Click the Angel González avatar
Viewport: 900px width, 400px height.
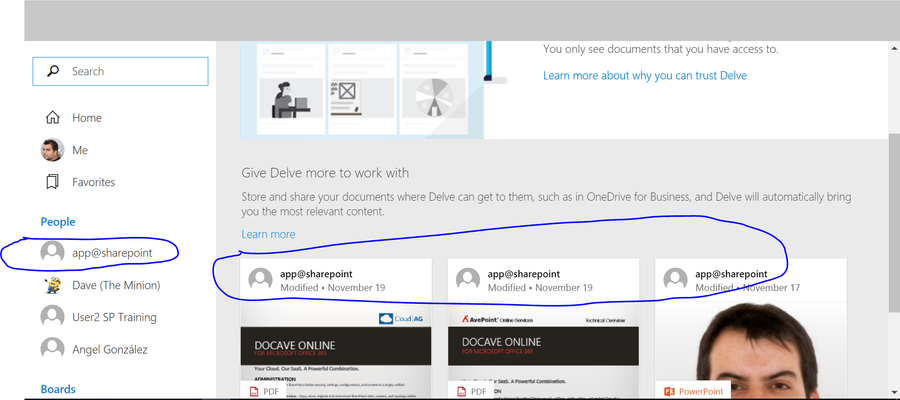point(52,349)
